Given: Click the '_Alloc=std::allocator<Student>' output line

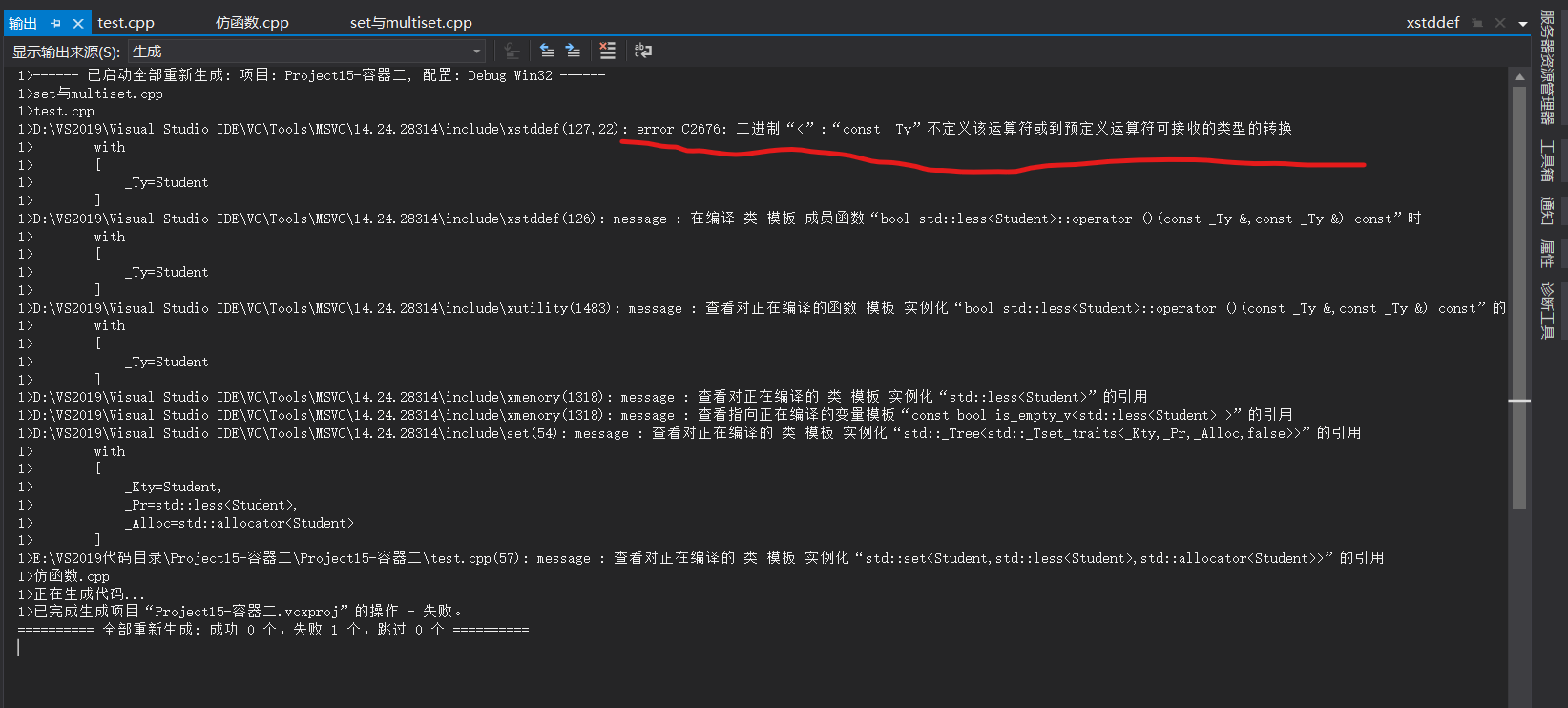Looking at the screenshot, I should coord(239,523).
